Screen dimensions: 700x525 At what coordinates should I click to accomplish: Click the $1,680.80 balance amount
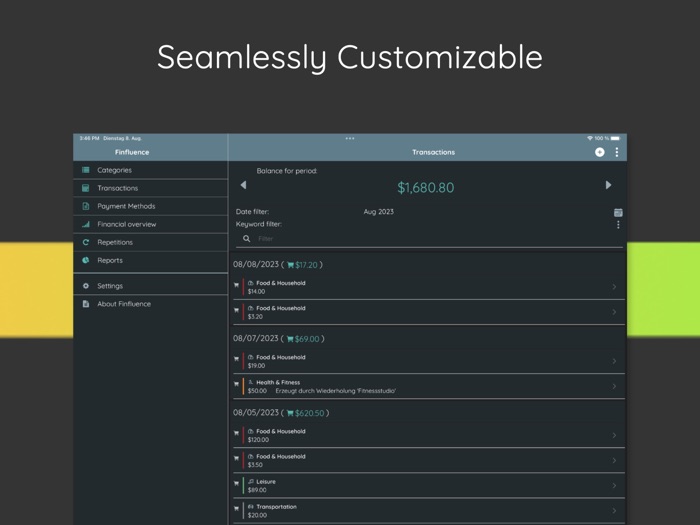coord(425,188)
